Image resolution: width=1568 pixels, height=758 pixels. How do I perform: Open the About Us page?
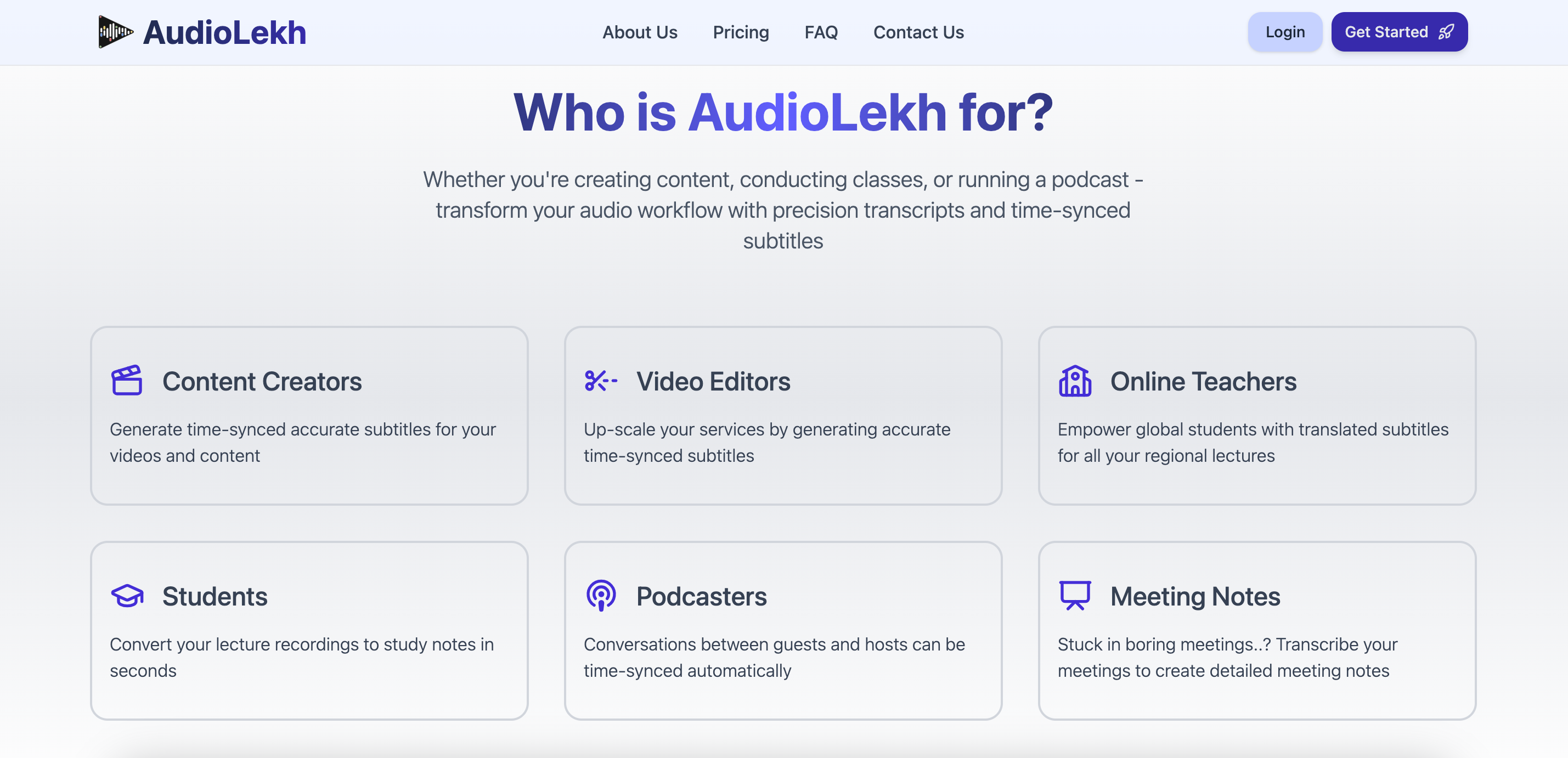pyautogui.click(x=639, y=32)
